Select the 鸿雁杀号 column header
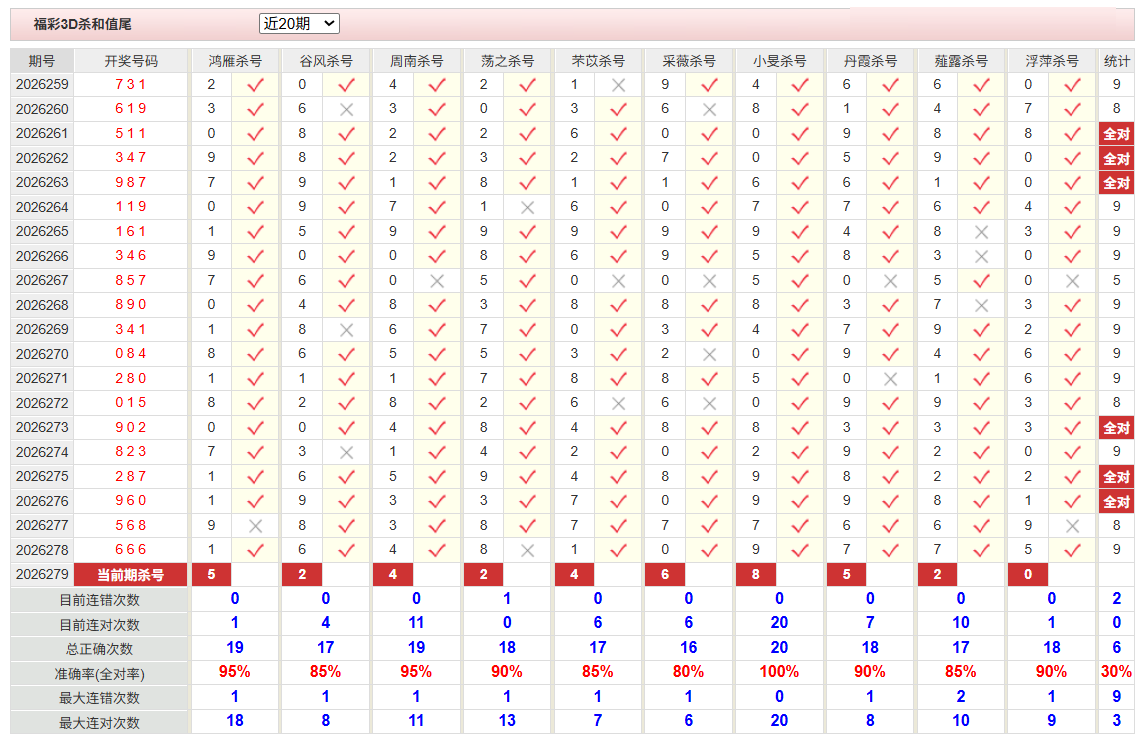Viewport: 1140px width, 743px height. 235,61
